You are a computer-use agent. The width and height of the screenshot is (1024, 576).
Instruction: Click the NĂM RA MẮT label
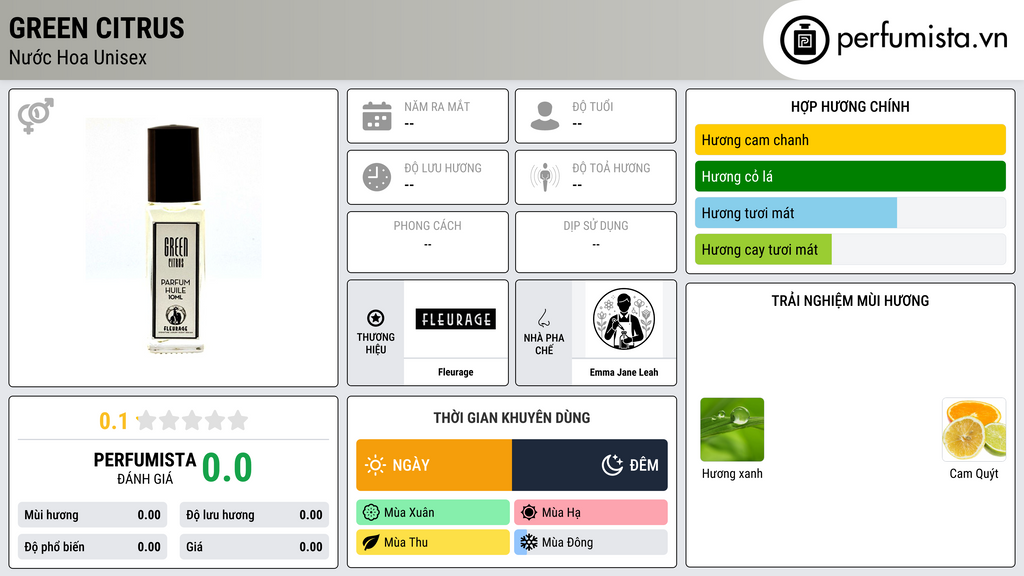coord(437,106)
